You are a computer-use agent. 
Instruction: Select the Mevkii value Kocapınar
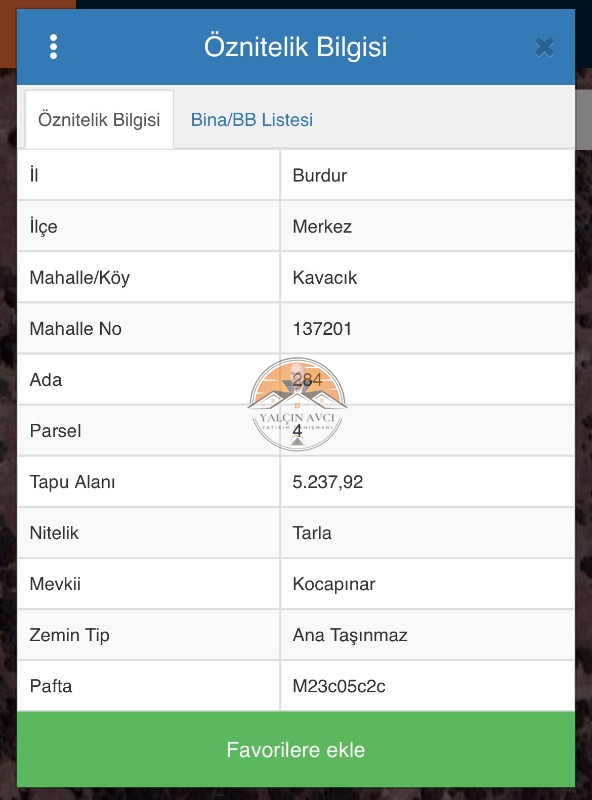334,584
